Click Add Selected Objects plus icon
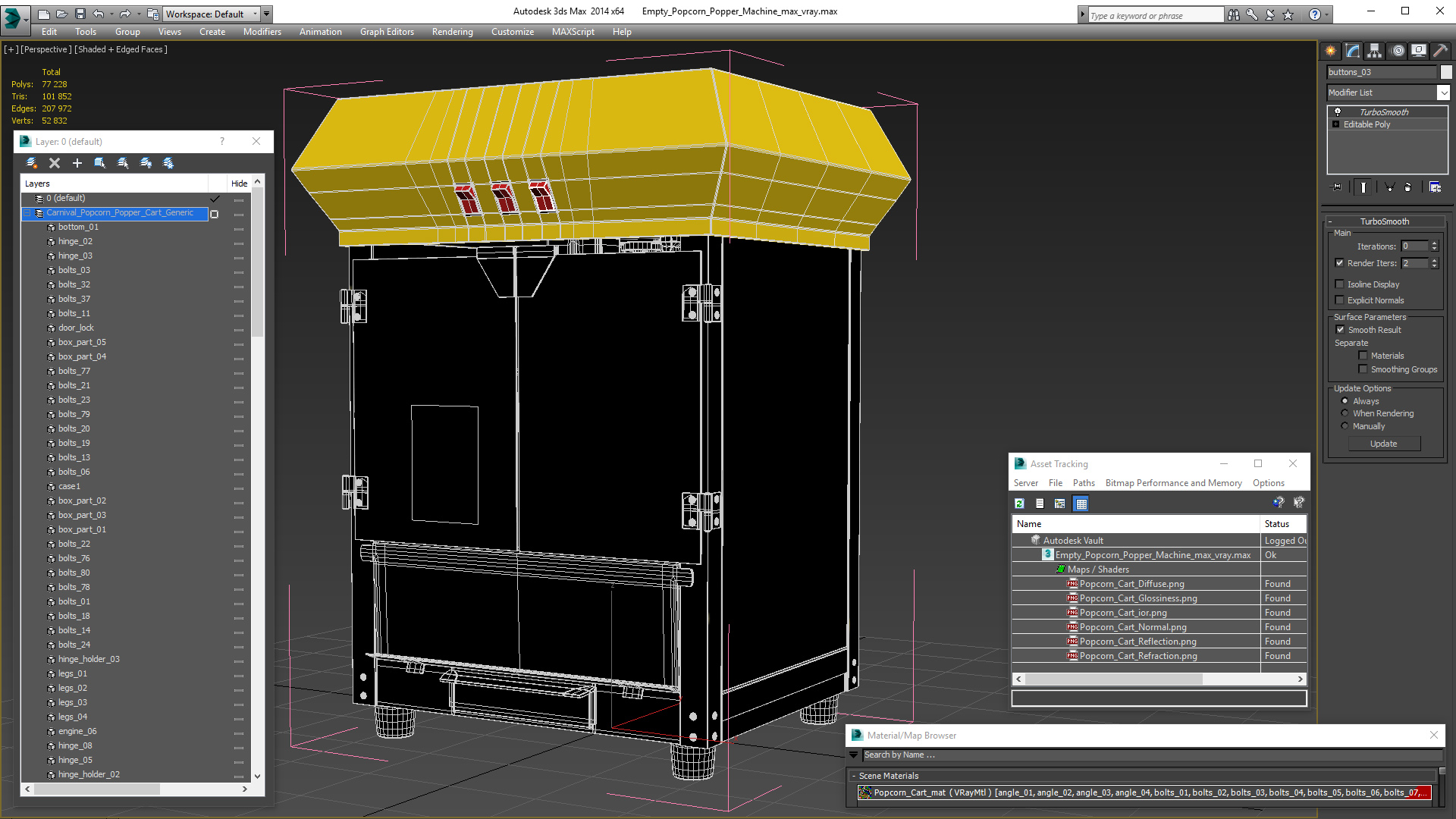Screen dimensions: 1456x819 (77, 163)
